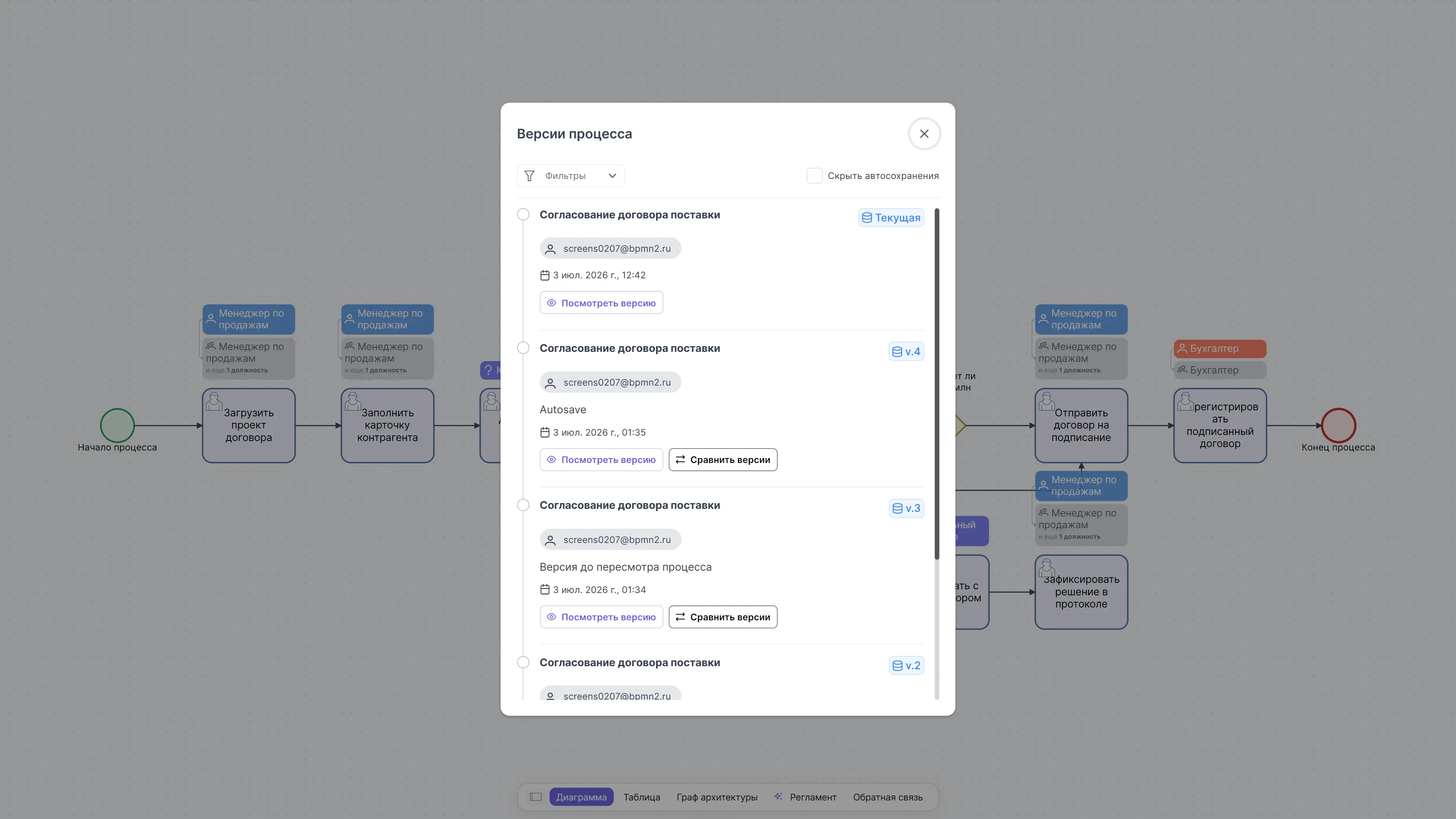Click the user email chip of current version
The image size is (1456, 819).
tap(610, 248)
